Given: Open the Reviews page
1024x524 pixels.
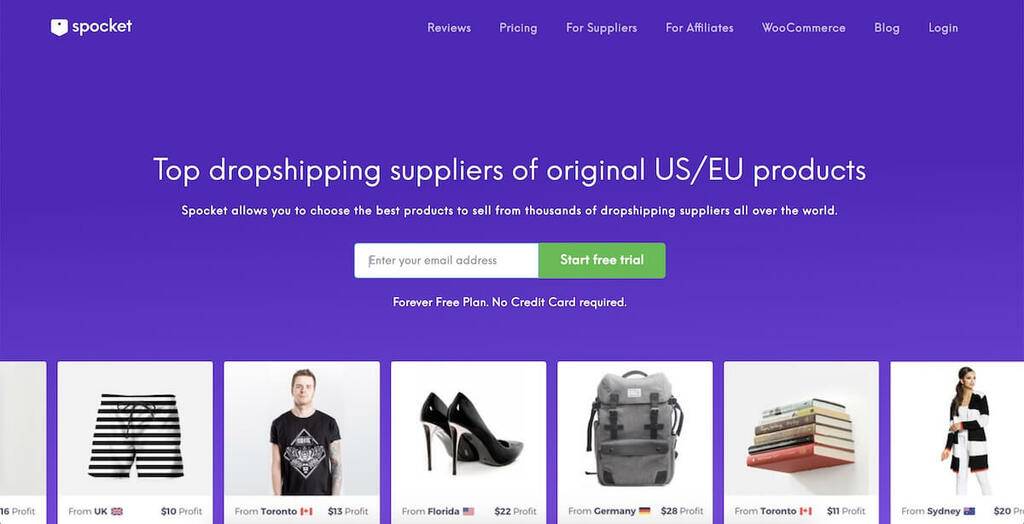Looking at the screenshot, I should tap(449, 28).
